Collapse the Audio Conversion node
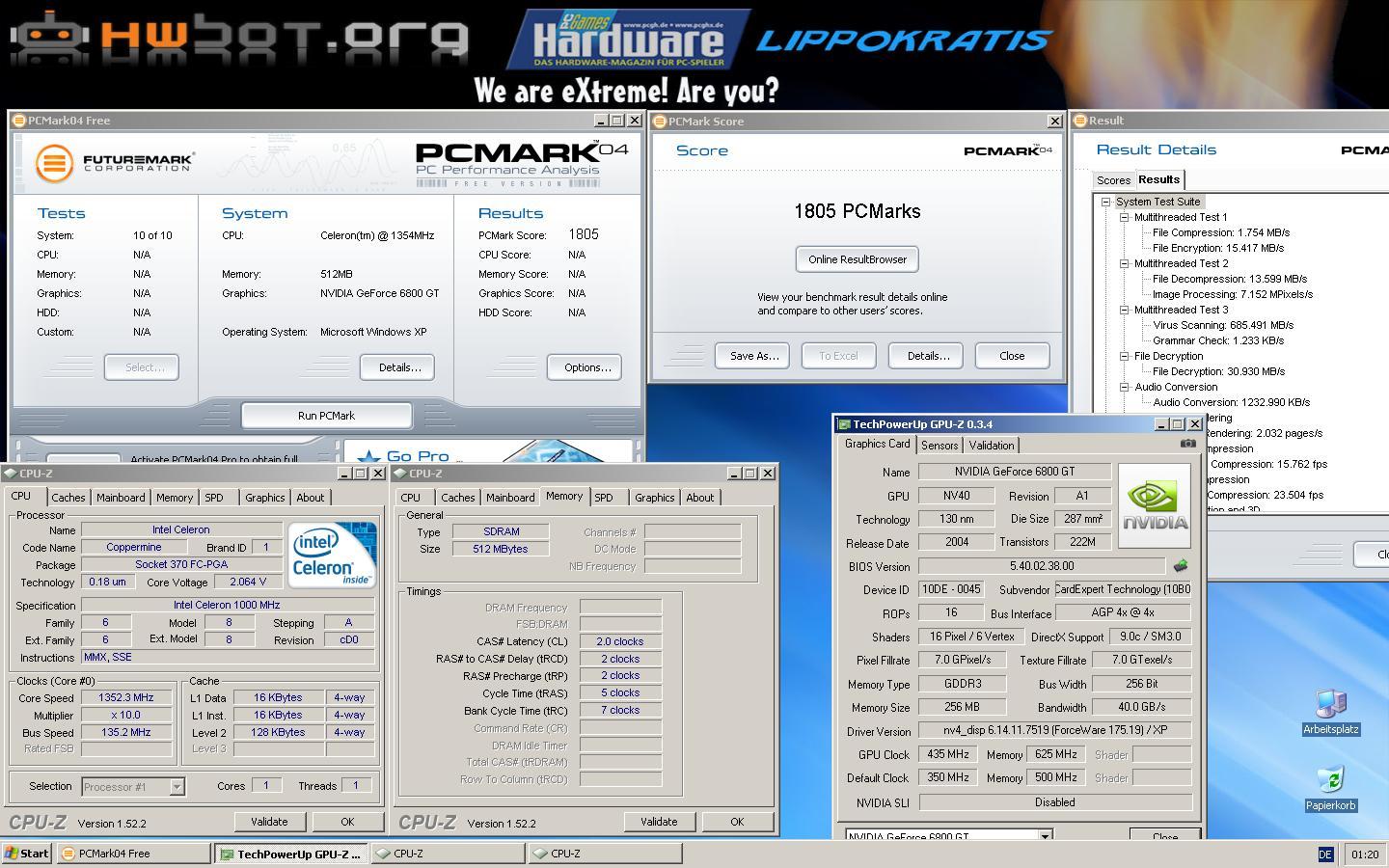1389x868 pixels. (1125, 387)
